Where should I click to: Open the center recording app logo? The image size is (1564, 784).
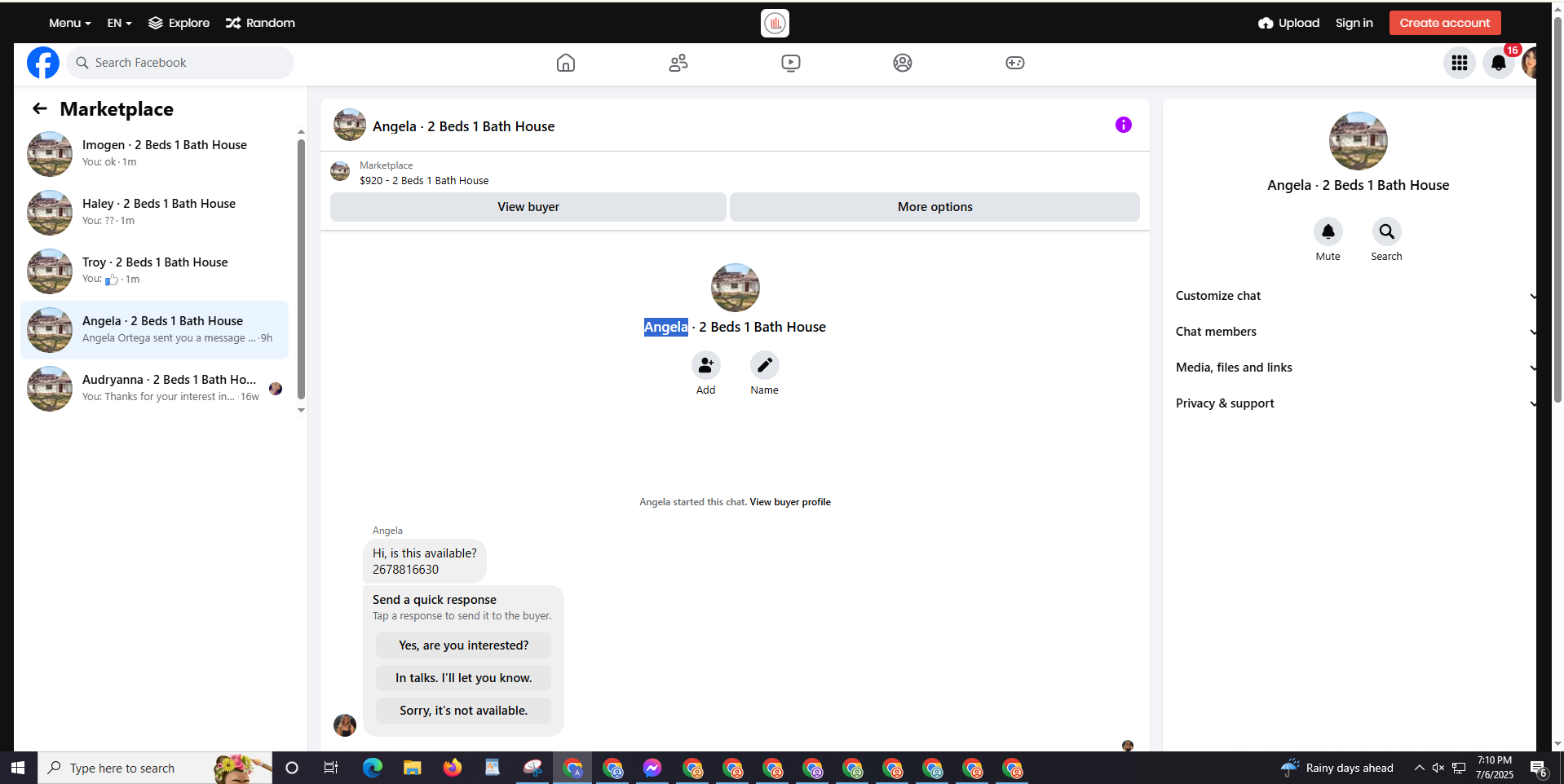[775, 23]
